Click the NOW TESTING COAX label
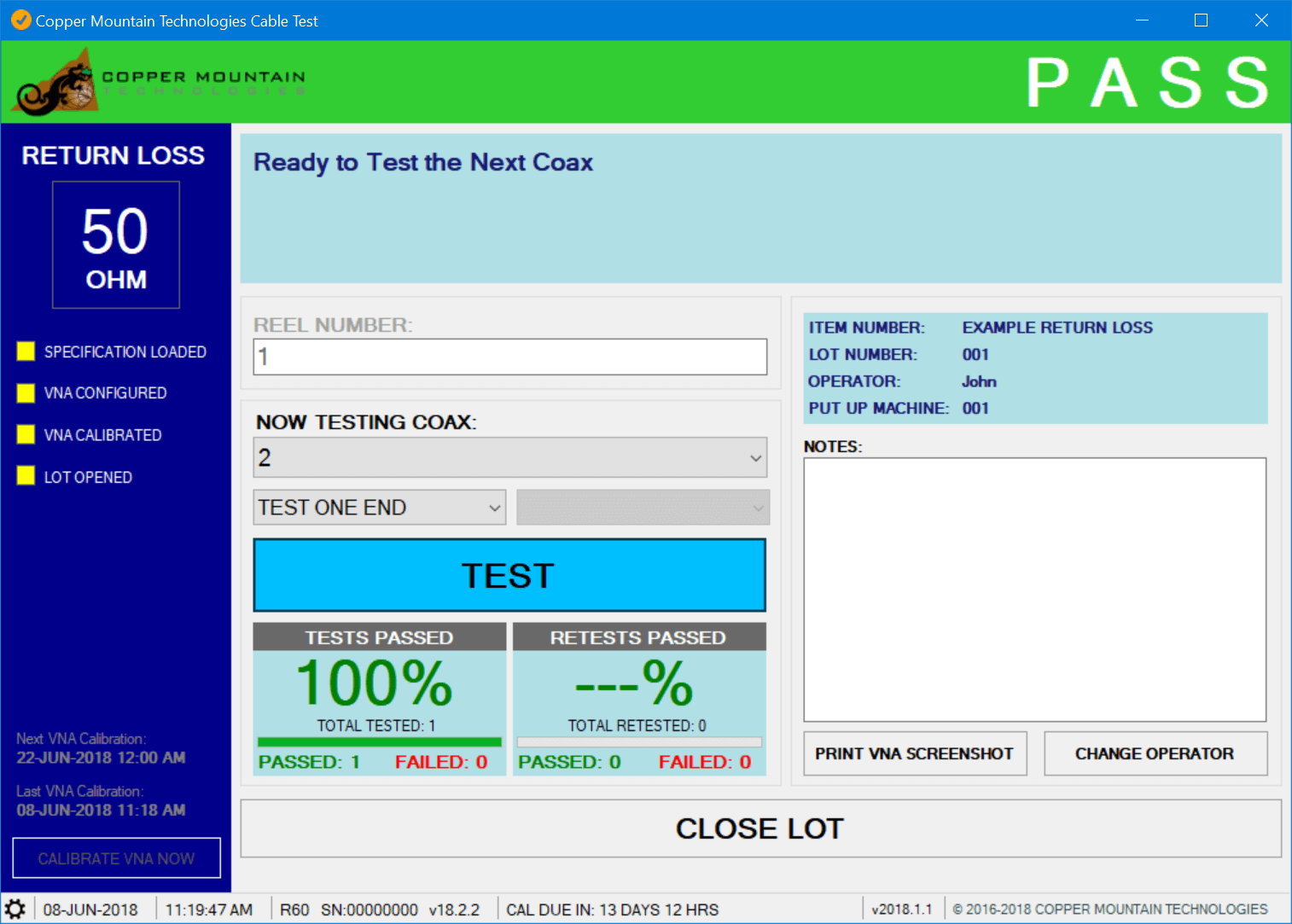This screenshot has height=924, width=1292. pos(366,422)
